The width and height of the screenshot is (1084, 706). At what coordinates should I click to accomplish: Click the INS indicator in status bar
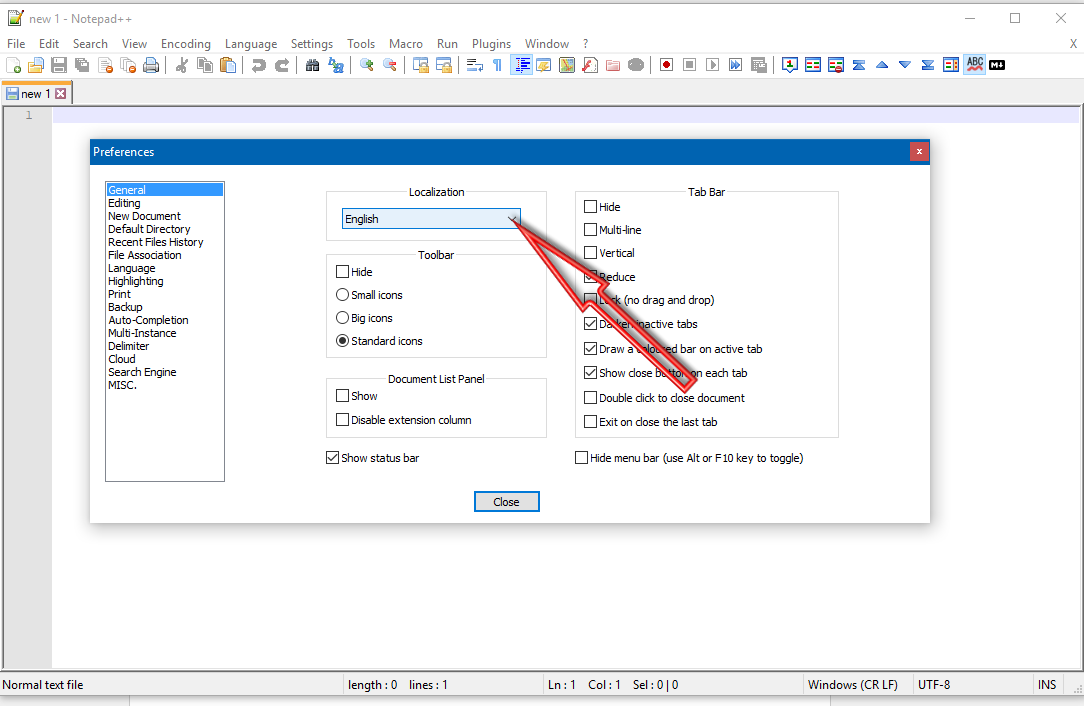click(x=1047, y=685)
